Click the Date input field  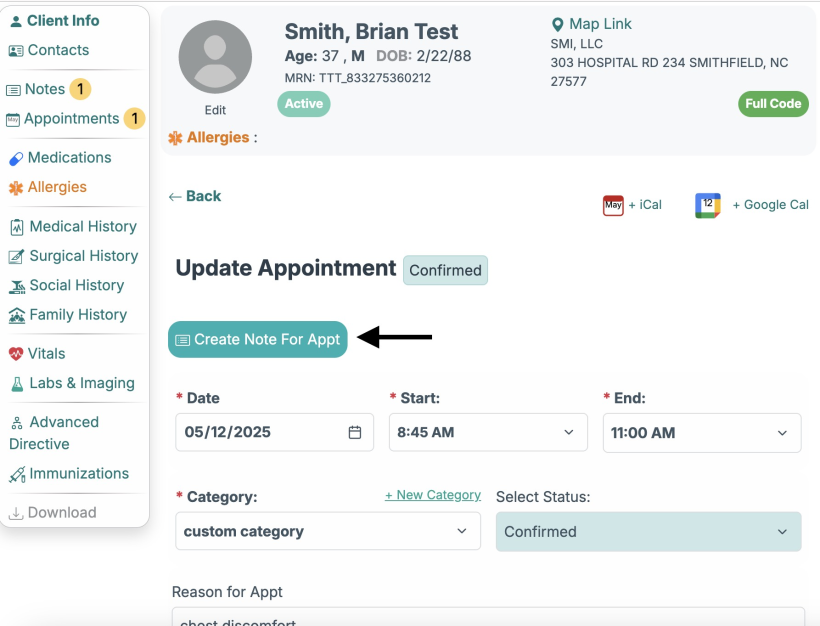(262, 432)
